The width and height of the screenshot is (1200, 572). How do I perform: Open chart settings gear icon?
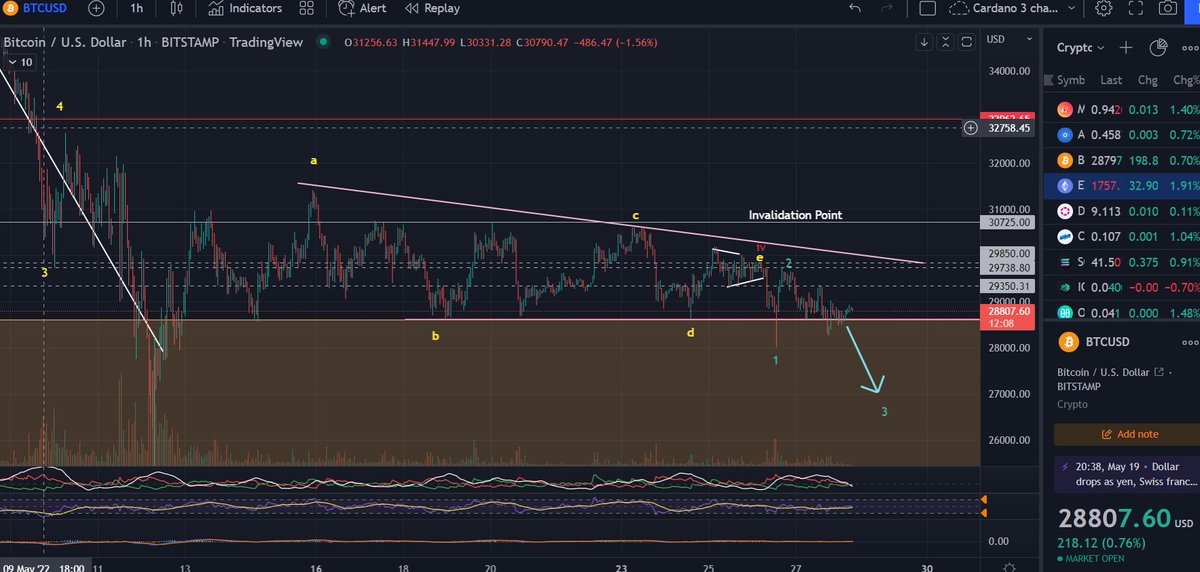[x=1104, y=8]
